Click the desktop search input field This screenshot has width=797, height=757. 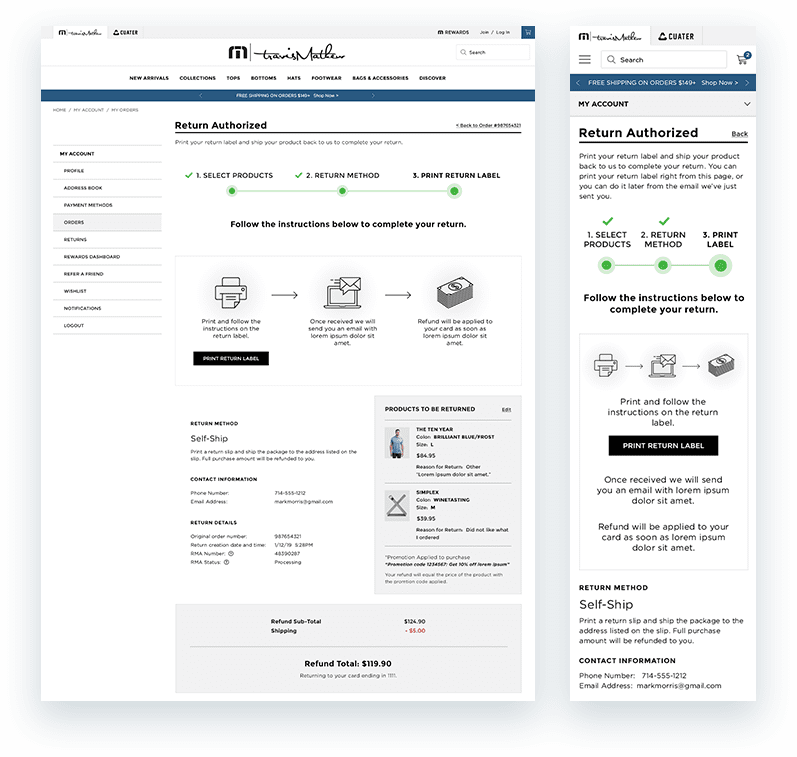click(x=496, y=53)
